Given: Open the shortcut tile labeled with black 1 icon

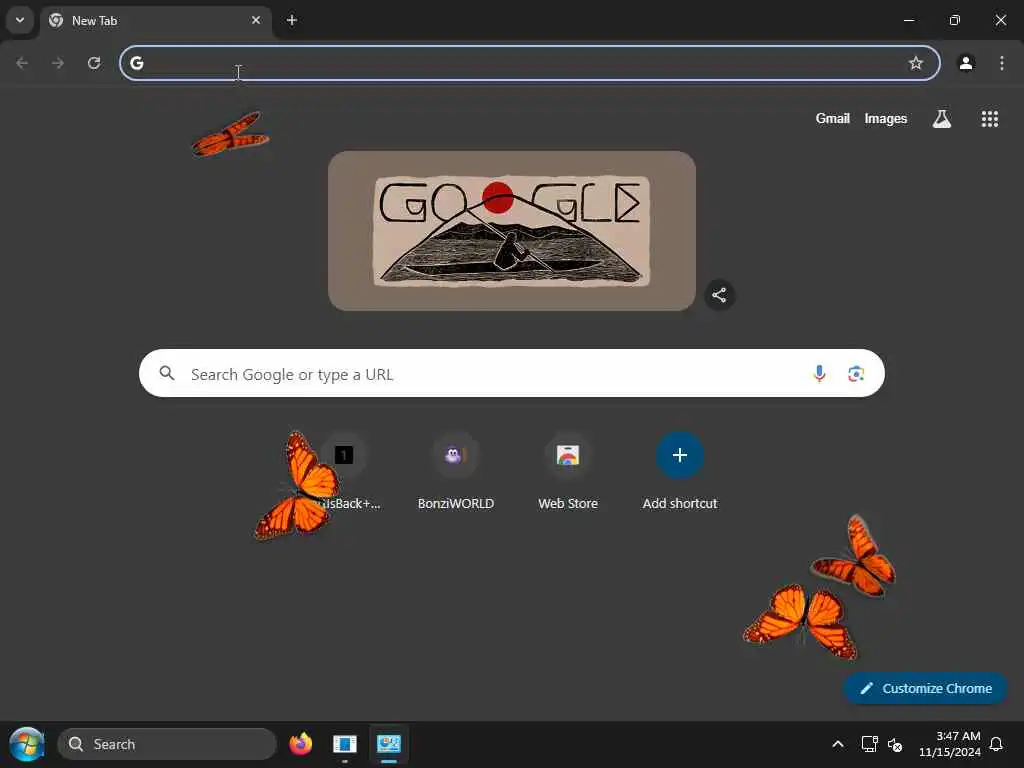Looking at the screenshot, I should coord(344,472).
